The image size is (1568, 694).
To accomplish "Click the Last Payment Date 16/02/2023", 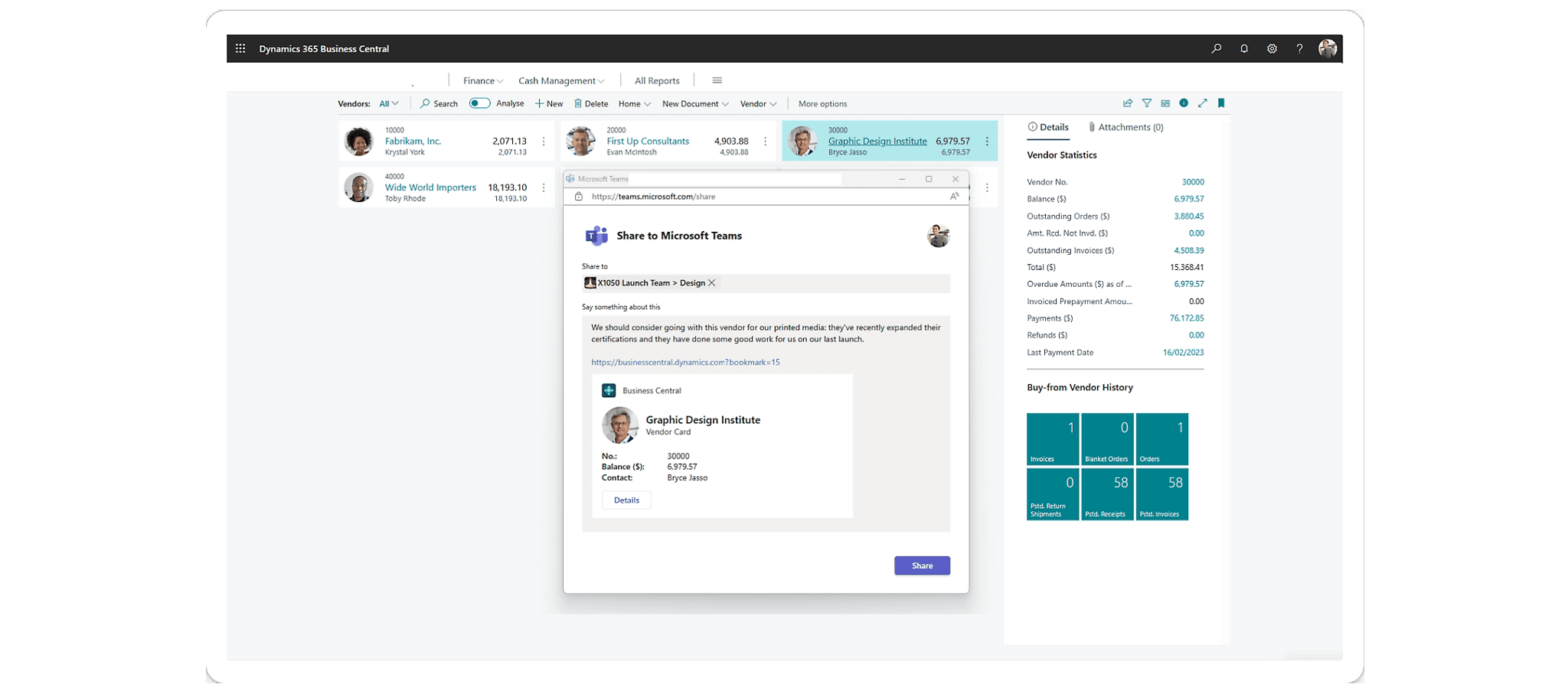I will (x=1183, y=353).
